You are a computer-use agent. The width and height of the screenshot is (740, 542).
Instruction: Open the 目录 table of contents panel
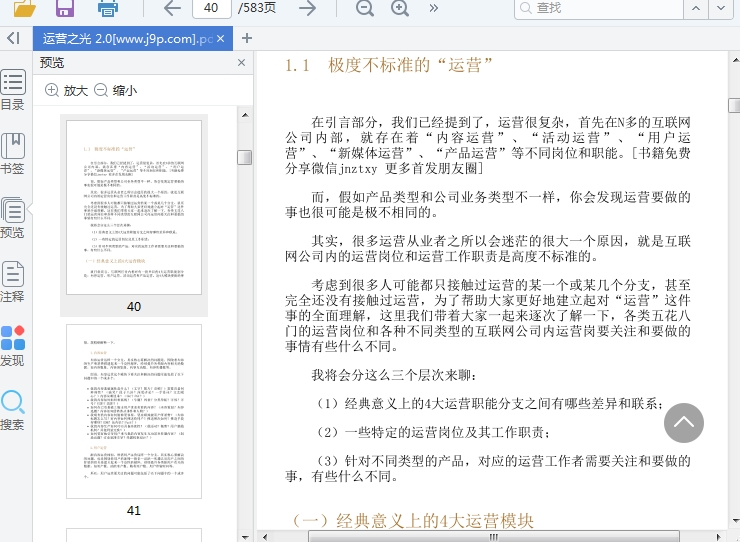[x=13, y=90]
